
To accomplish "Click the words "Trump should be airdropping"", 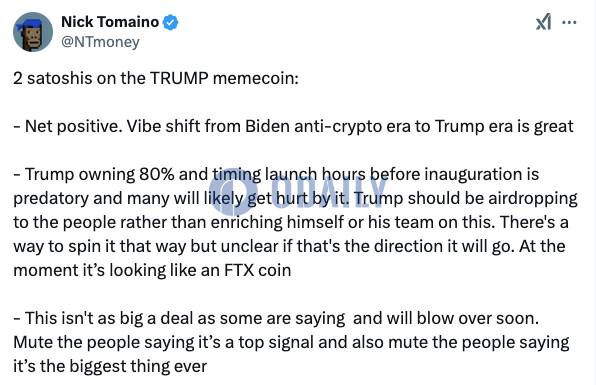I will pyautogui.click(x=466, y=198).
